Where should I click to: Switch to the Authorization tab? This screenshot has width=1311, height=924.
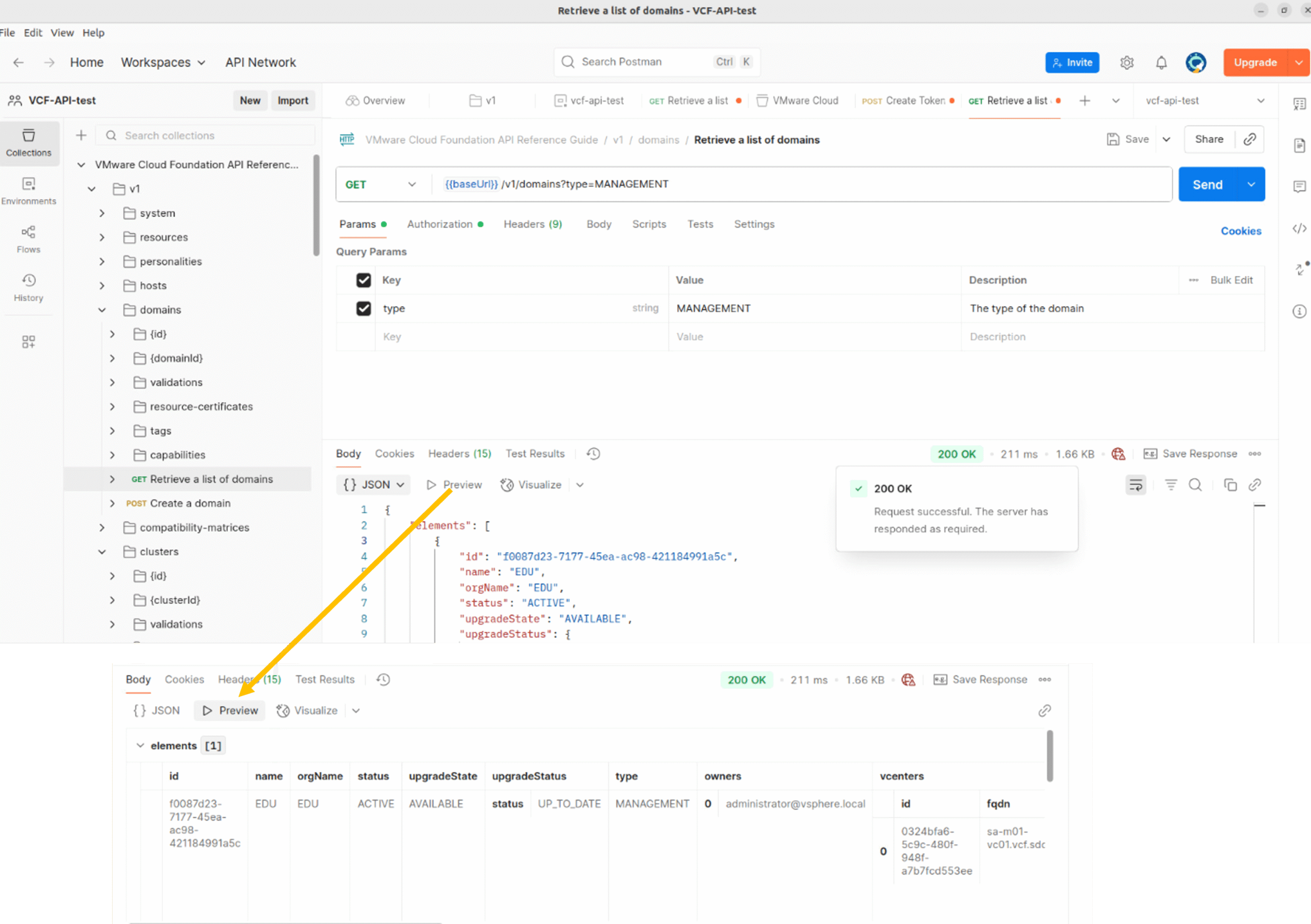click(440, 224)
